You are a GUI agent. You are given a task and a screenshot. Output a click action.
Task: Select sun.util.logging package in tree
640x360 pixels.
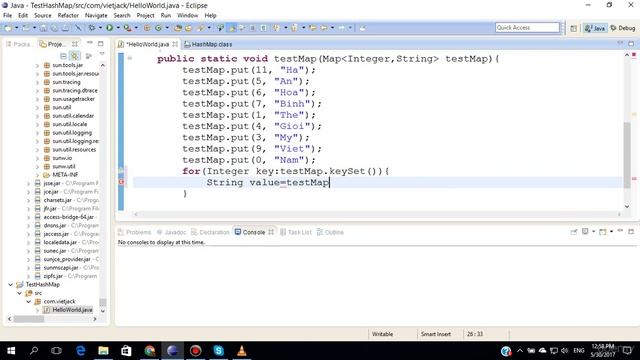click(72, 133)
